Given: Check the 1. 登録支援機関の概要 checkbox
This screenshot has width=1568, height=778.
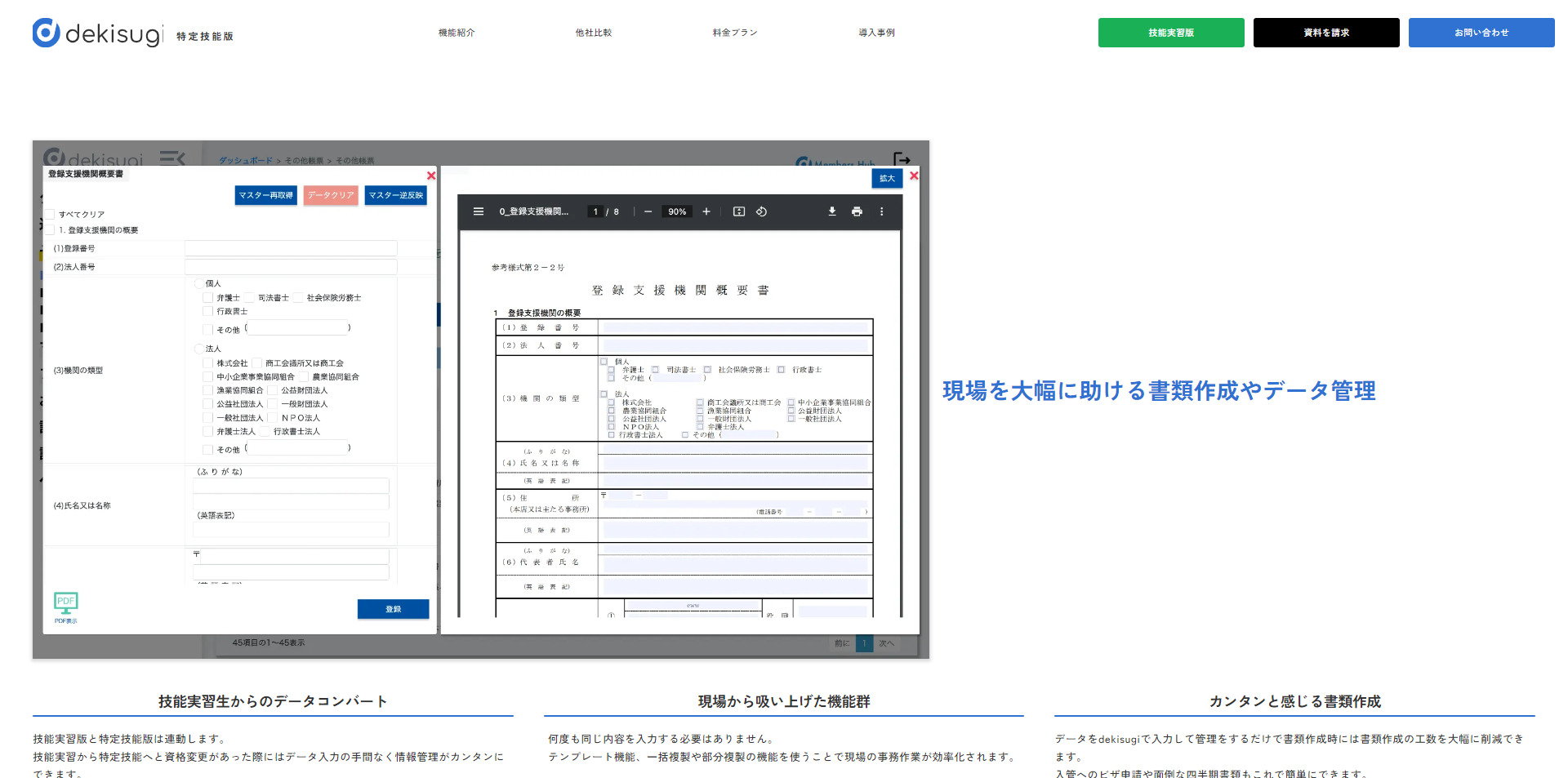Looking at the screenshot, I should 49,230.
